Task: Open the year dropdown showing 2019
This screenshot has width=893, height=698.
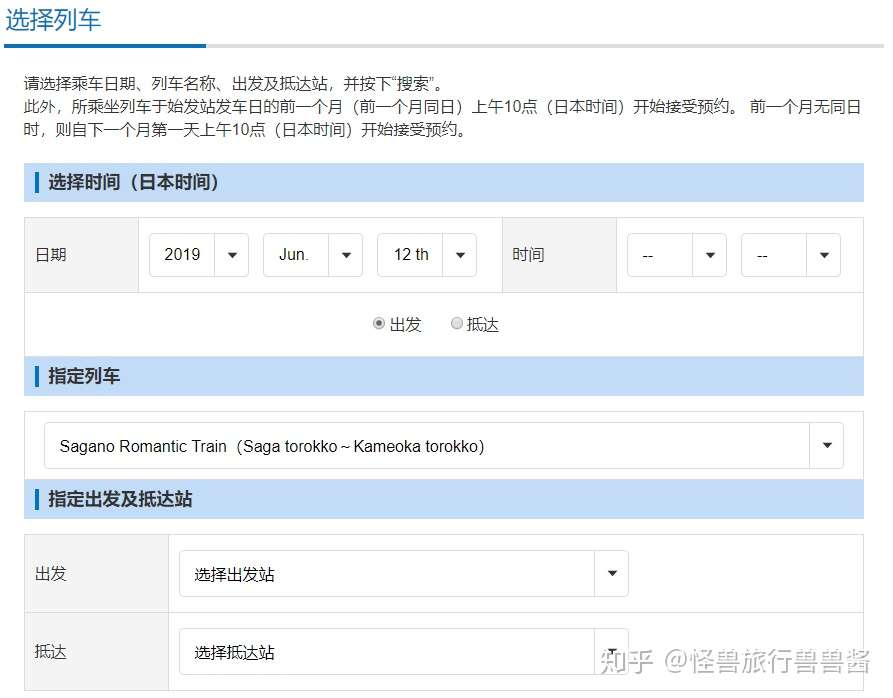Action: (x=199, y=254)
